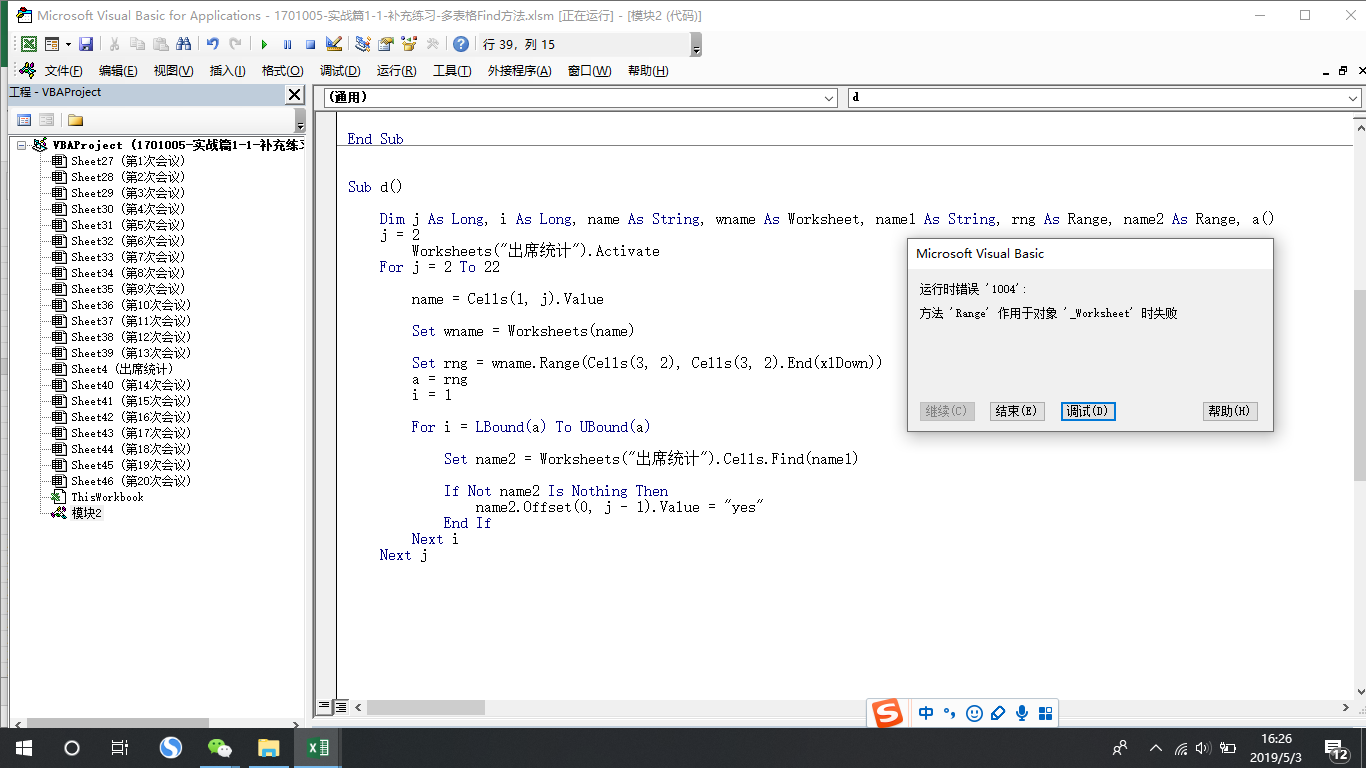This screenshot has height=768, width=1366.
Task: Switch to Full Module View toggle
Action: point(340,706)
